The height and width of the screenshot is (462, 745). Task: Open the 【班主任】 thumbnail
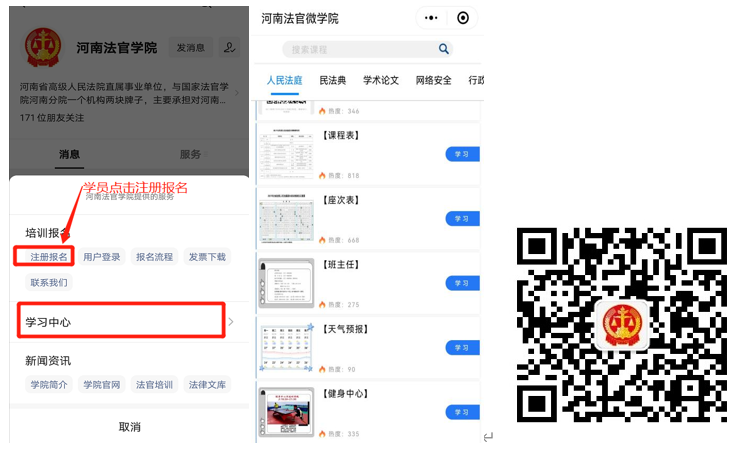tap(286, 283)
